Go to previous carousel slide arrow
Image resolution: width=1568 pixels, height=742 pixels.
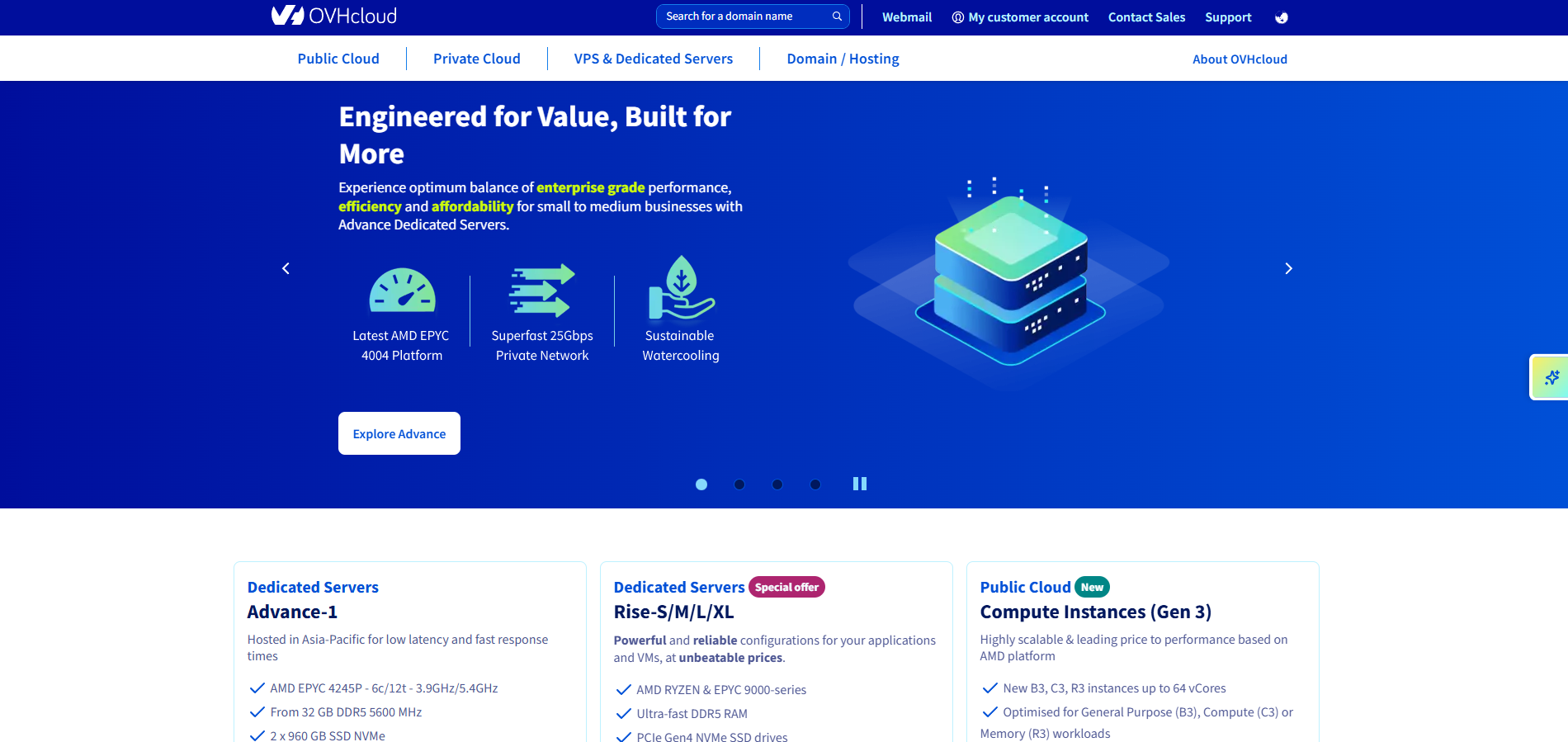[286, 268]
